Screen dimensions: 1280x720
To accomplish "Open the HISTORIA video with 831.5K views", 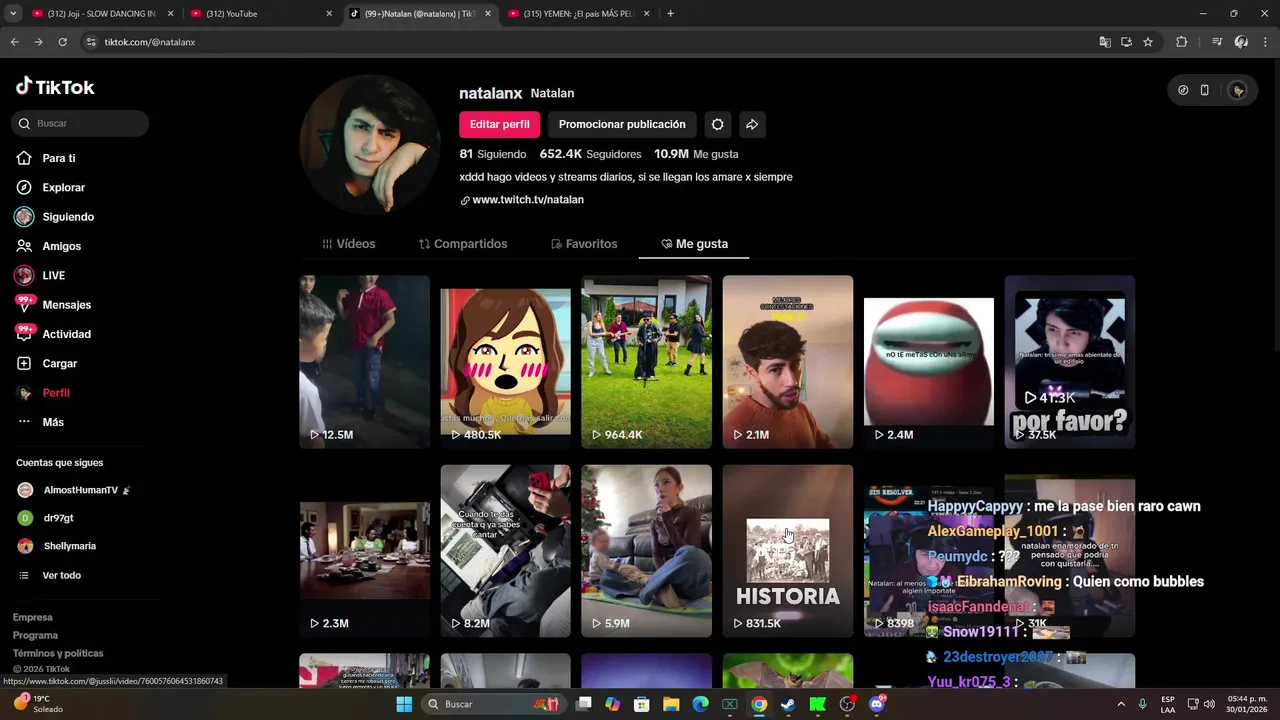I will click(x=788, y=551).
